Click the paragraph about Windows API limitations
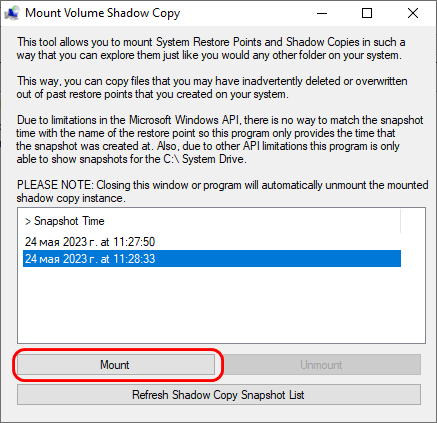The width and height of the screenshot is (437, 423). pyautogui.click(x=220, y=139)
